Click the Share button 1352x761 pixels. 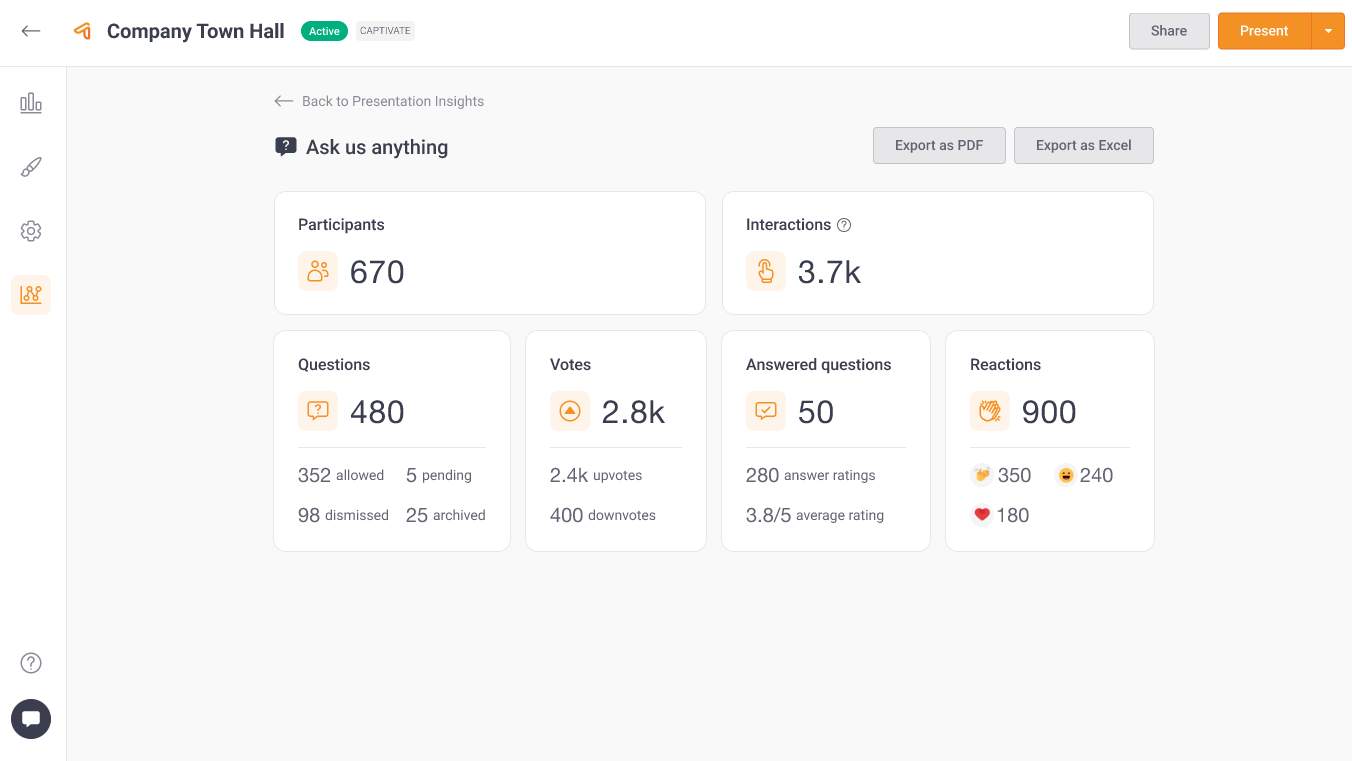point(1169,31)
